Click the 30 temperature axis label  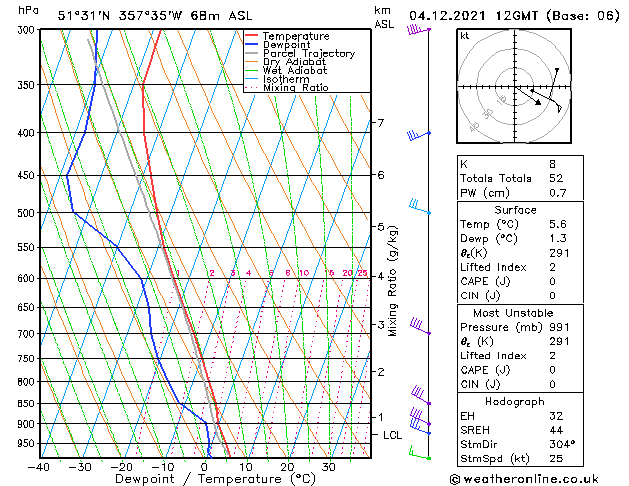[329, 467]
